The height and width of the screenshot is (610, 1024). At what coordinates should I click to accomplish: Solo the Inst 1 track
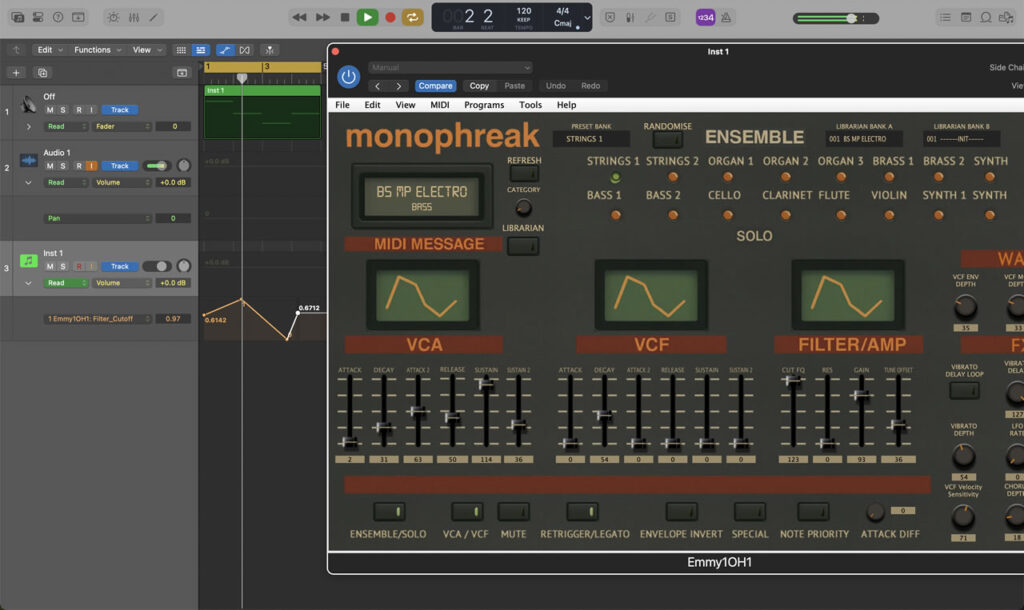(63, 267)
